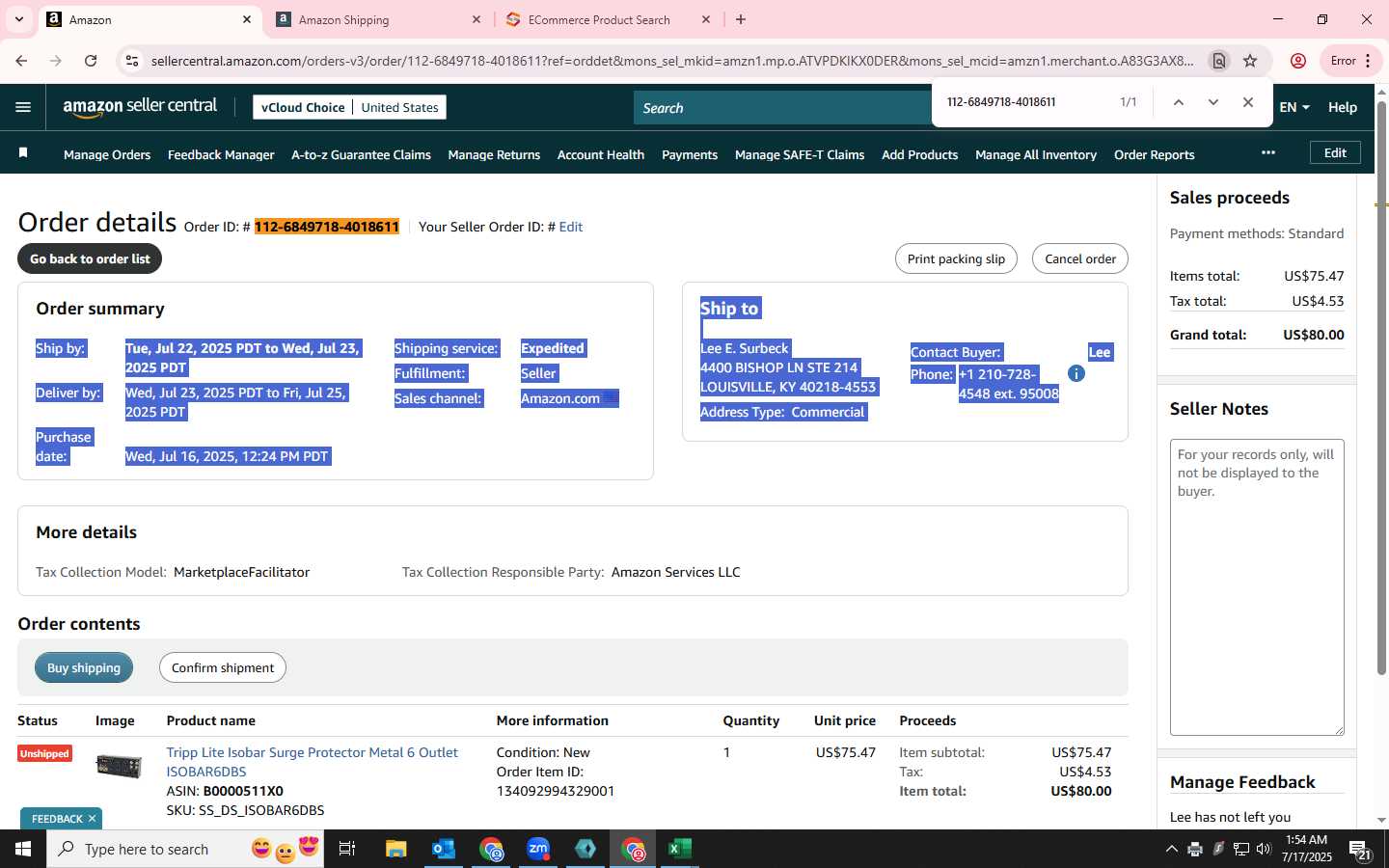Edit the Seller Order ID link
Image resolution: width=1389 pixels, height=868 pixels.
point(571,227)
